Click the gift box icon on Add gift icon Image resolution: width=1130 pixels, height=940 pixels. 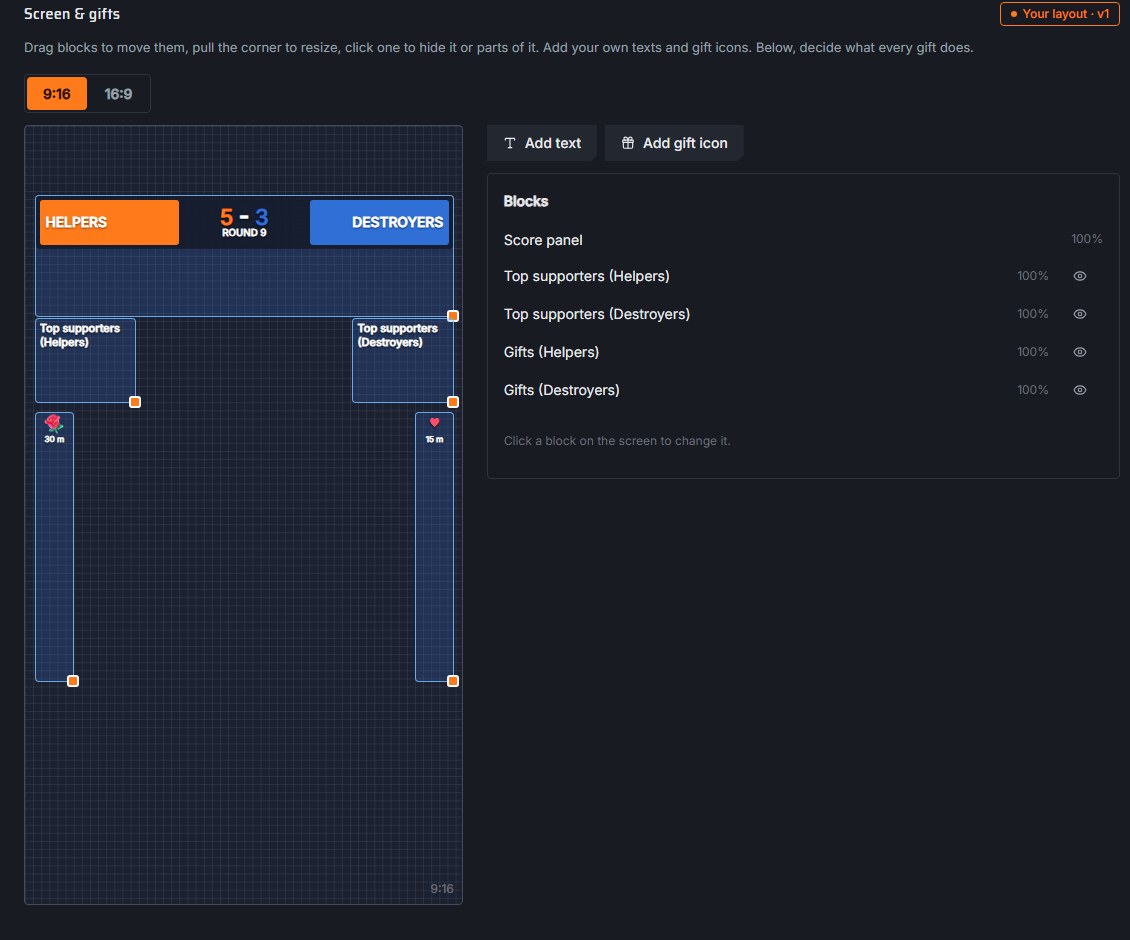click(x=628, y=143)
